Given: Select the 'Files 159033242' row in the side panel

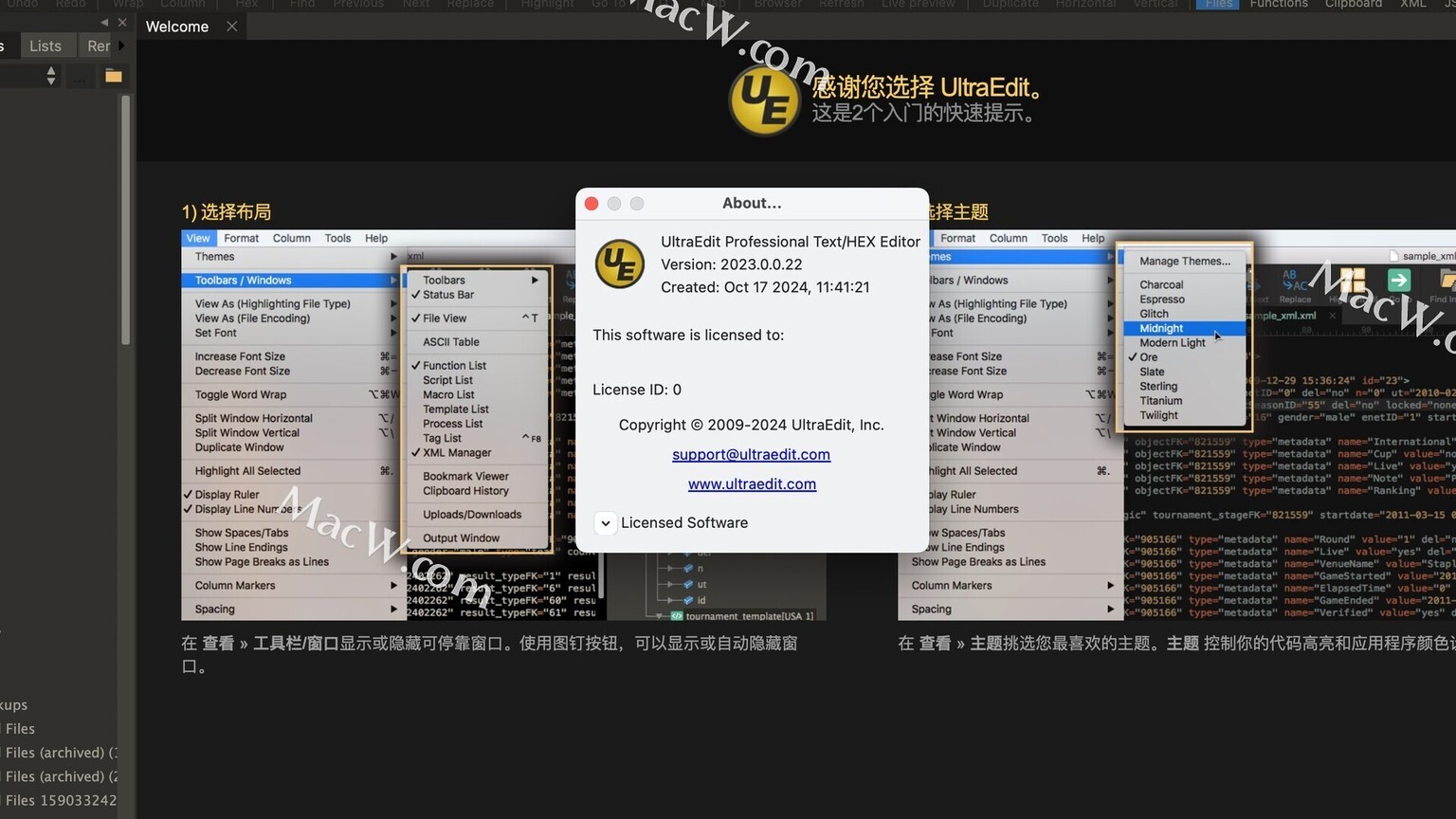Looking at the screenshot, I should coord(59,800).
